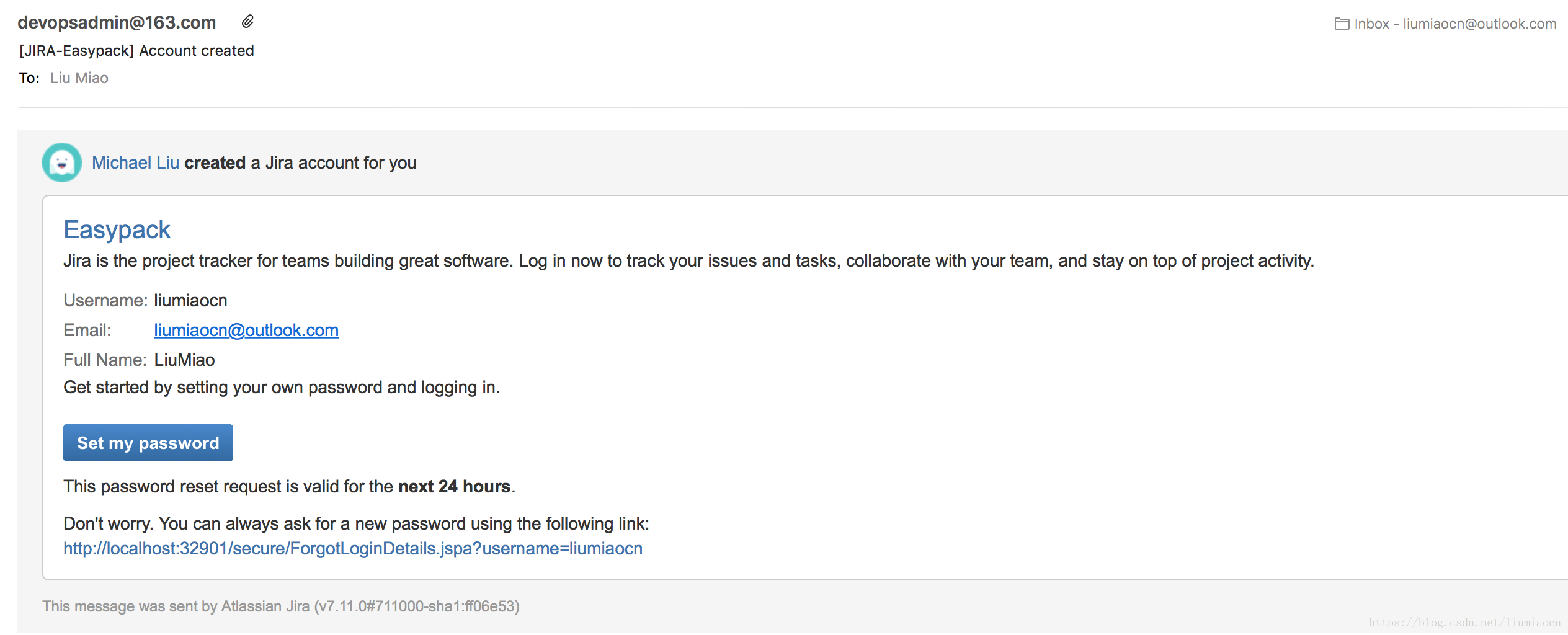The image size is (1568, 635).
Task: Click the Inbox folder icon
Action: tap(1342, 24)
